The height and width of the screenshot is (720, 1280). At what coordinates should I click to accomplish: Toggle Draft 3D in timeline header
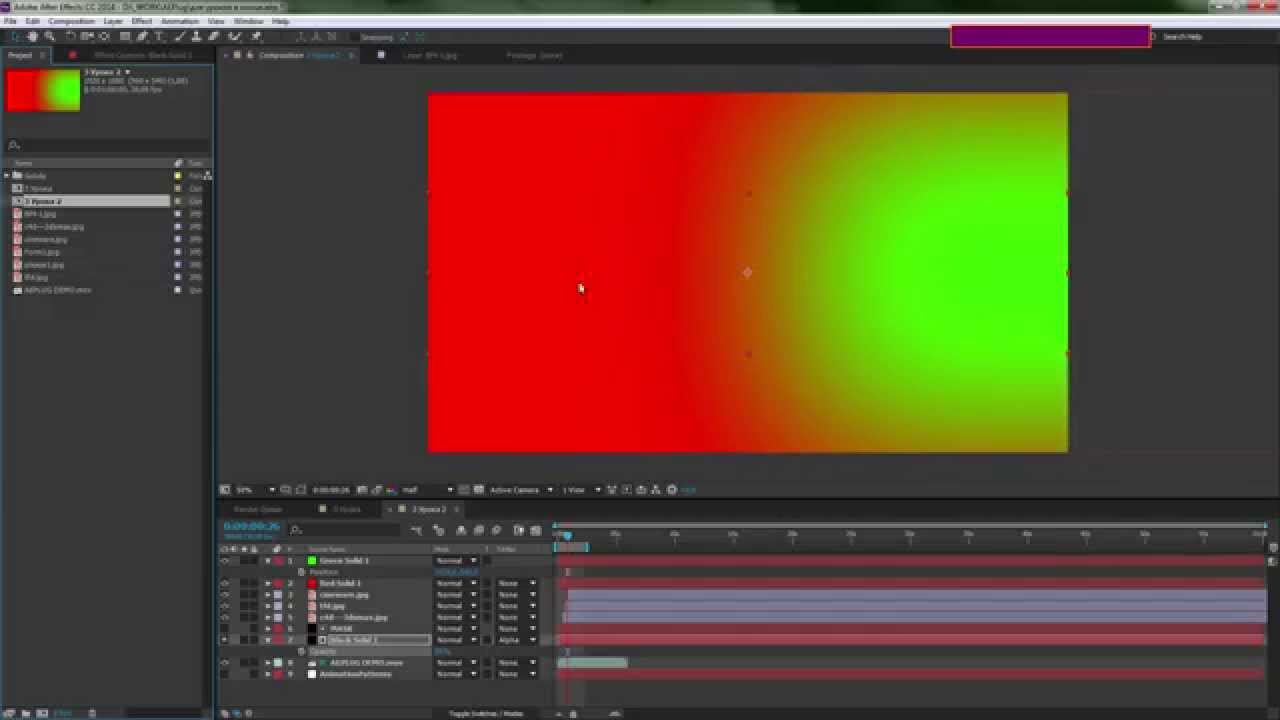(x=438, y=530)
